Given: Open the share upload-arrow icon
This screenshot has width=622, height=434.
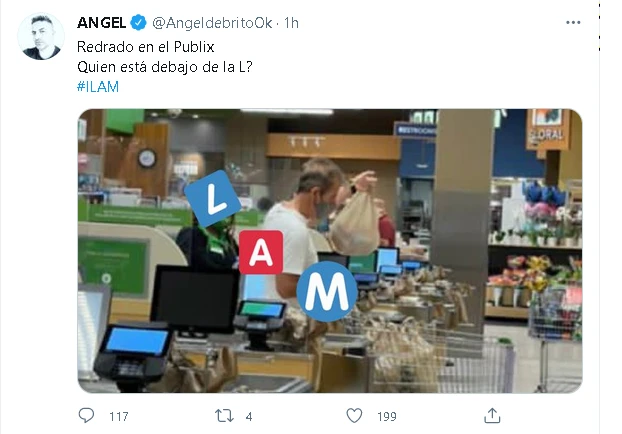Looking at the screenshot, I should pyautogui.click(x=492, y=415).
